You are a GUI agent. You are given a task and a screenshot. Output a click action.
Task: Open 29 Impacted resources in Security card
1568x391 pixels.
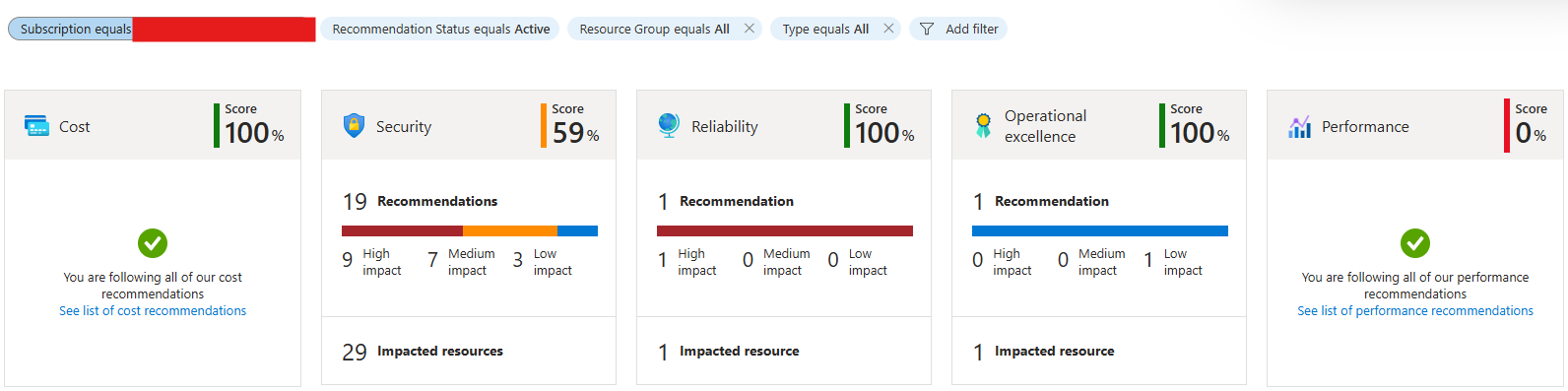423,352
